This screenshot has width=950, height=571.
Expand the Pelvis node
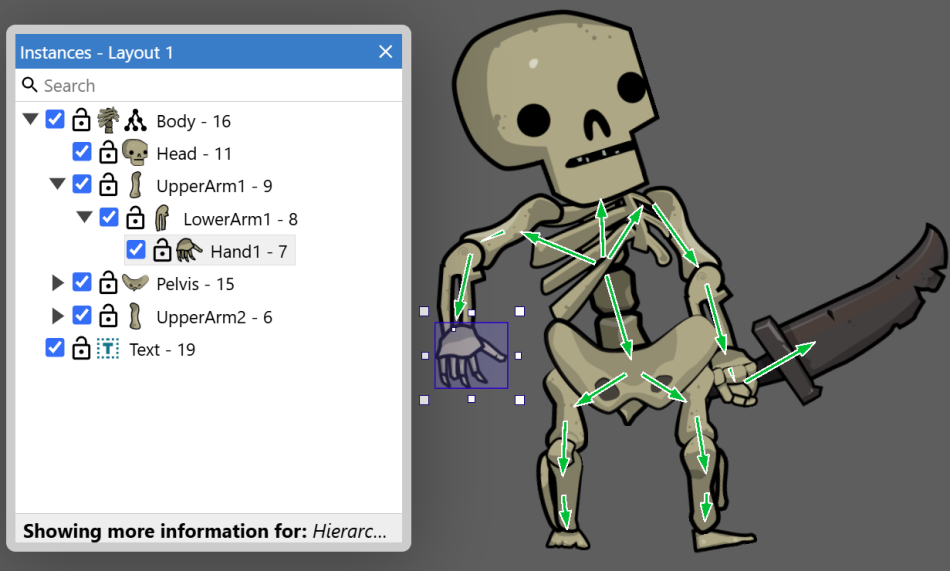58,284
